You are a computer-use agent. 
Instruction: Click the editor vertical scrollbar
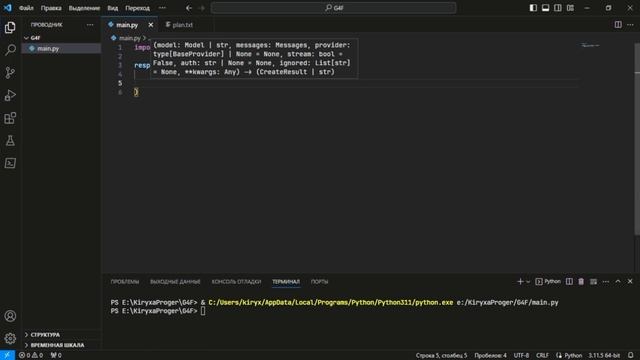637,139
